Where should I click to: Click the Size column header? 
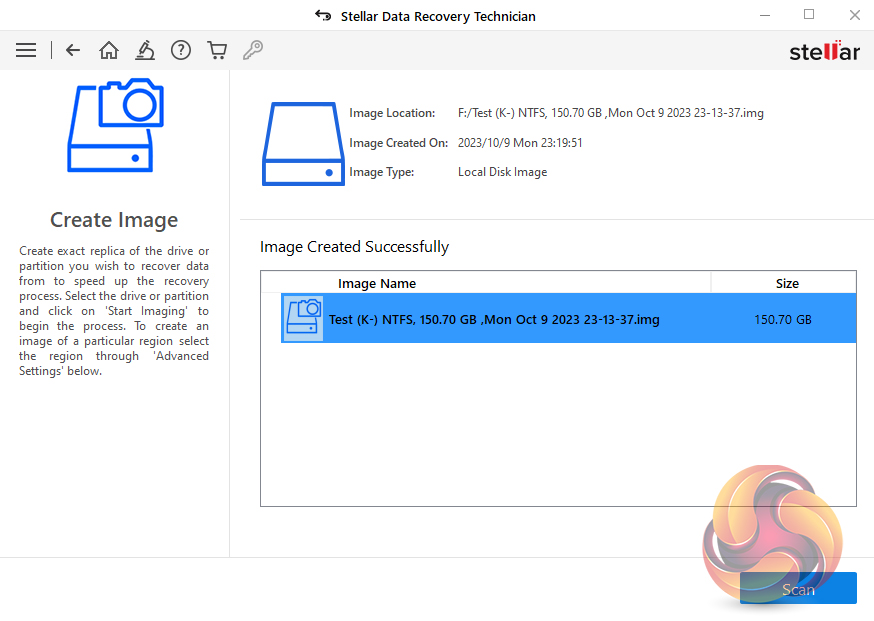787,283
